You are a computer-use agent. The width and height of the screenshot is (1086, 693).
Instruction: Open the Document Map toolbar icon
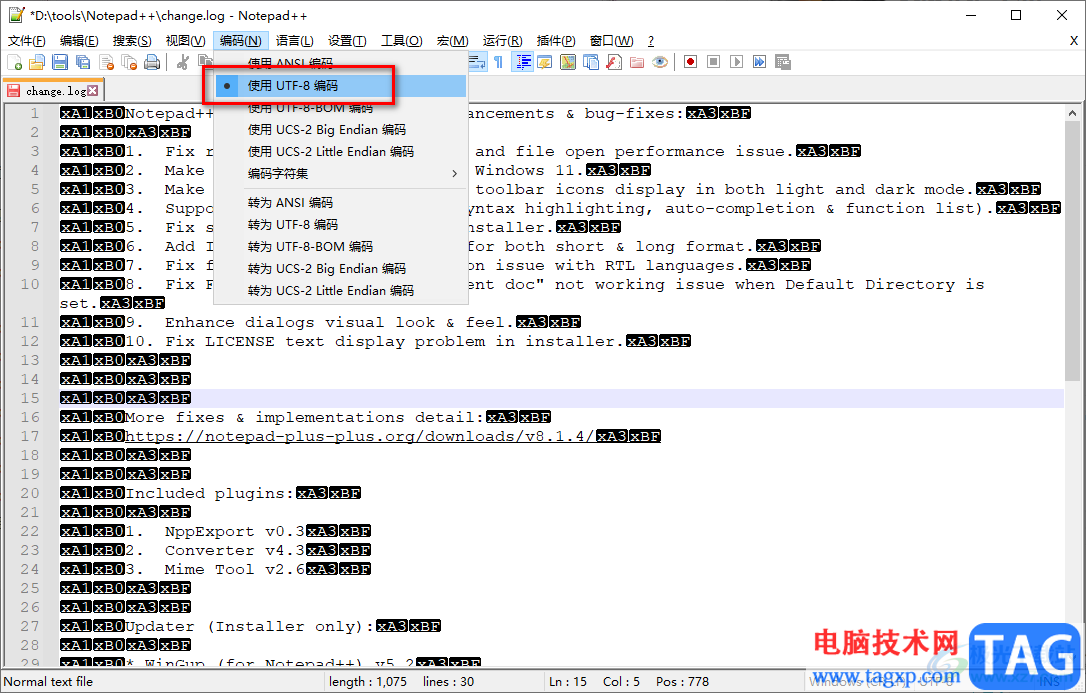[x=568, y=62]
